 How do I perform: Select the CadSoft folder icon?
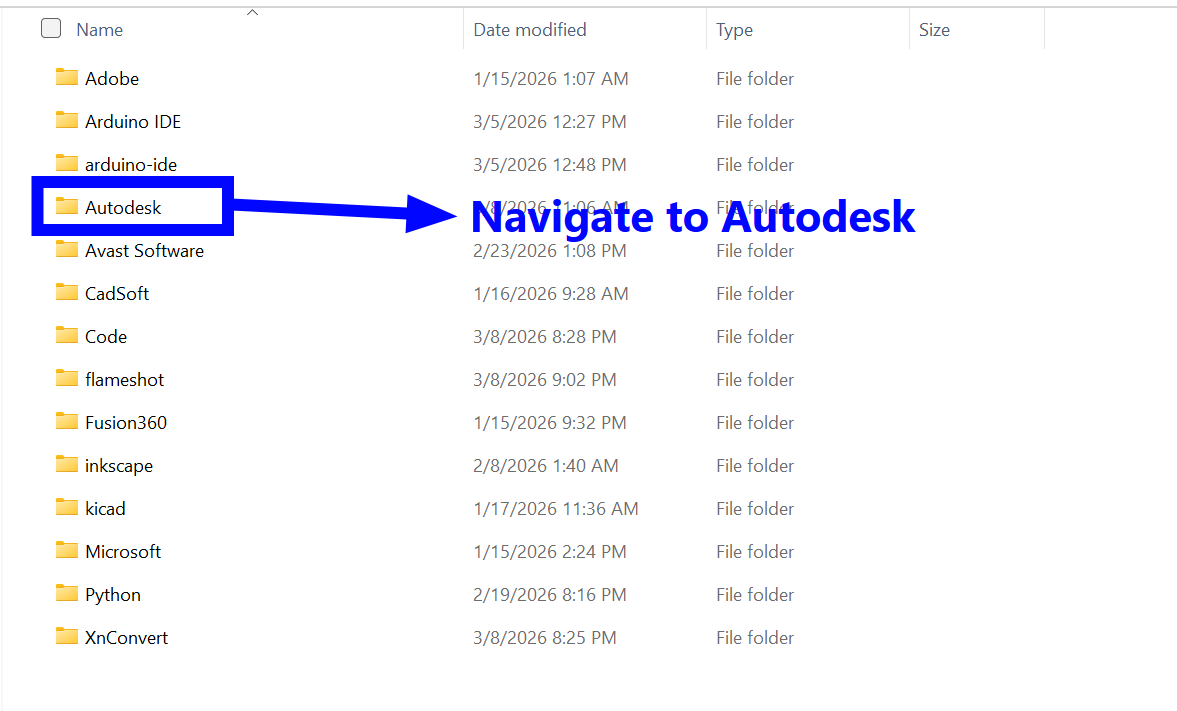click(67, 293)
